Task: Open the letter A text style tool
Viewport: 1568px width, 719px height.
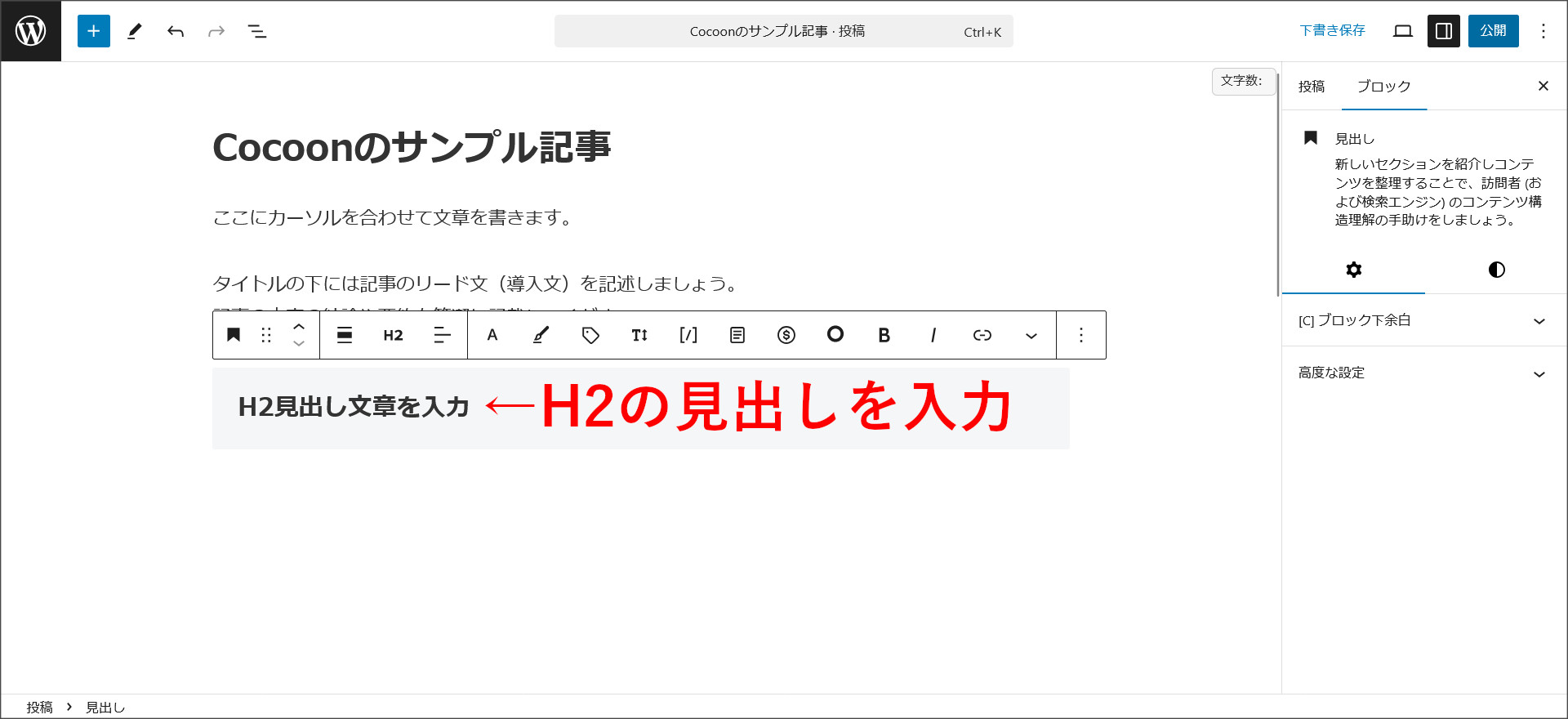Action: (x=492, y=335)
